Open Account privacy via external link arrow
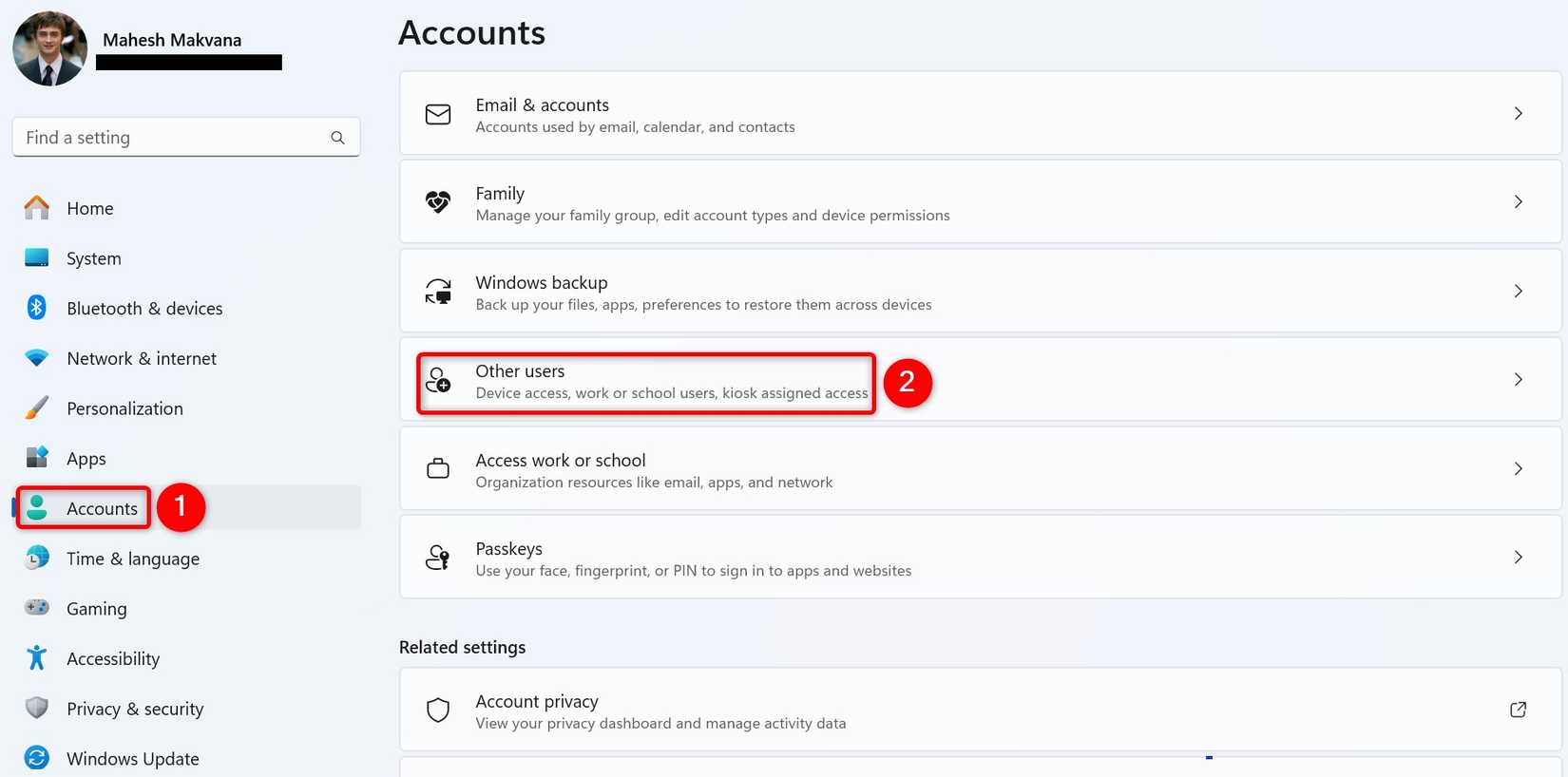1568x777 pixels. pos(1518,710)
